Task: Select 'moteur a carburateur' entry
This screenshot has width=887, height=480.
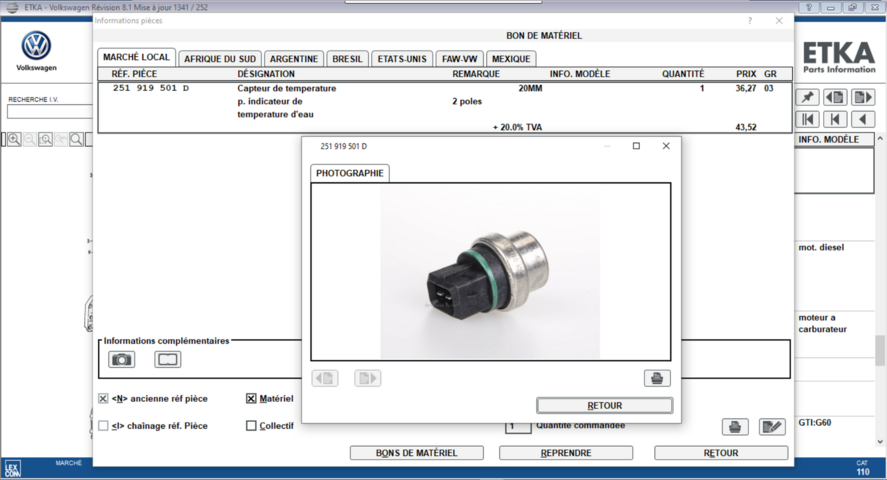Action: [x=823, y=323]
